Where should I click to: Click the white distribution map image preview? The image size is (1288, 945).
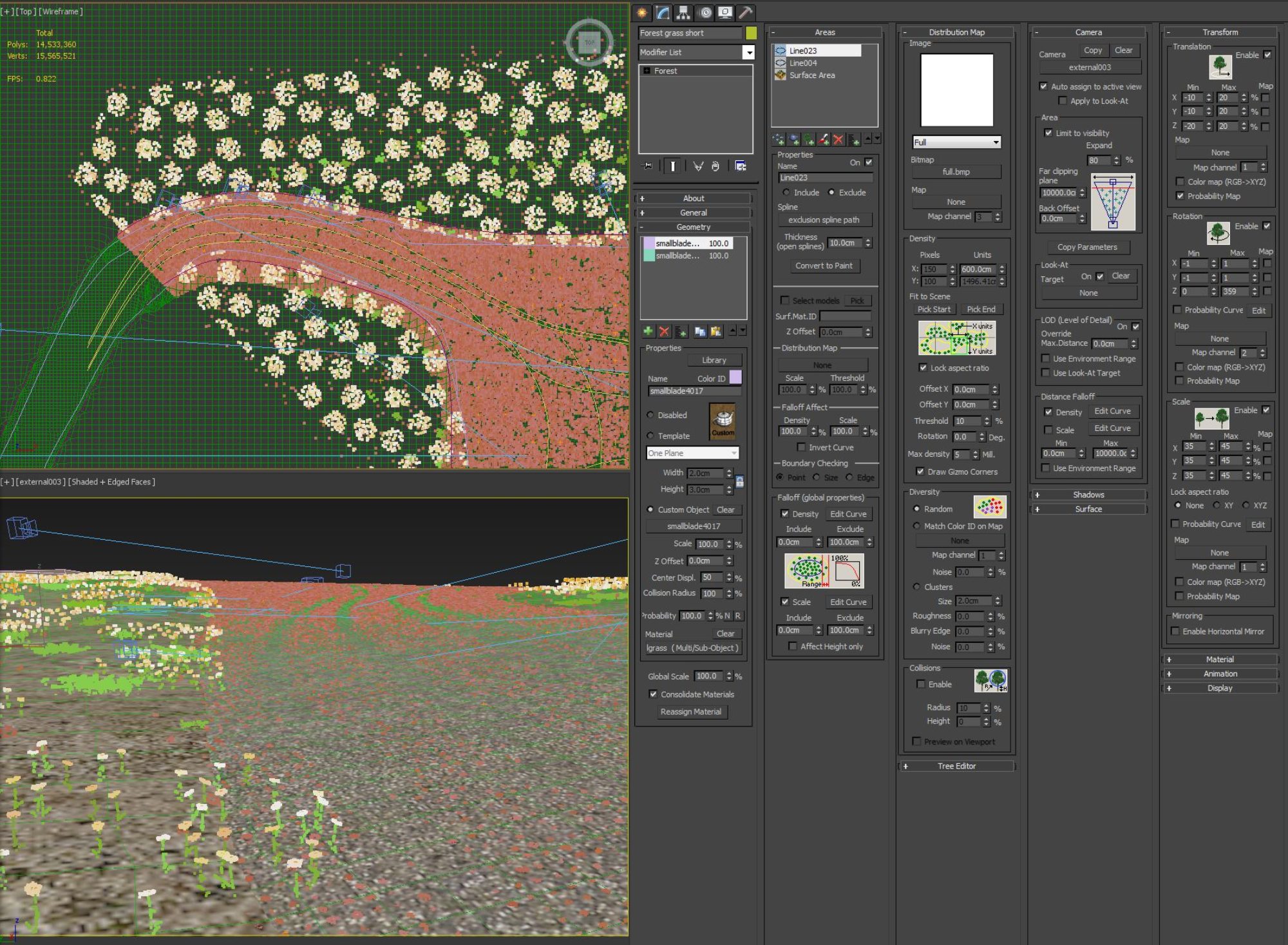pos(956,90)
